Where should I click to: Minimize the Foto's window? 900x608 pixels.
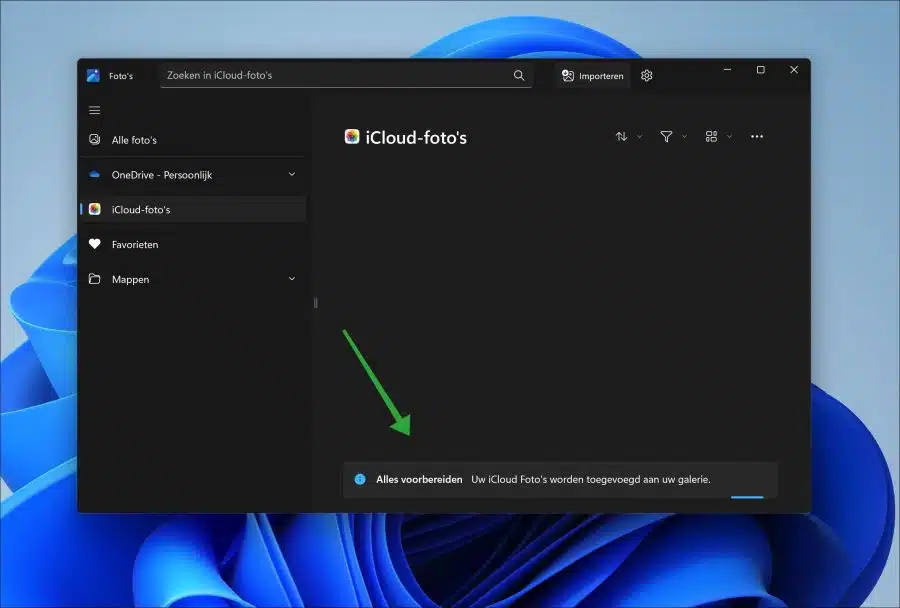(x=727, y=69)
